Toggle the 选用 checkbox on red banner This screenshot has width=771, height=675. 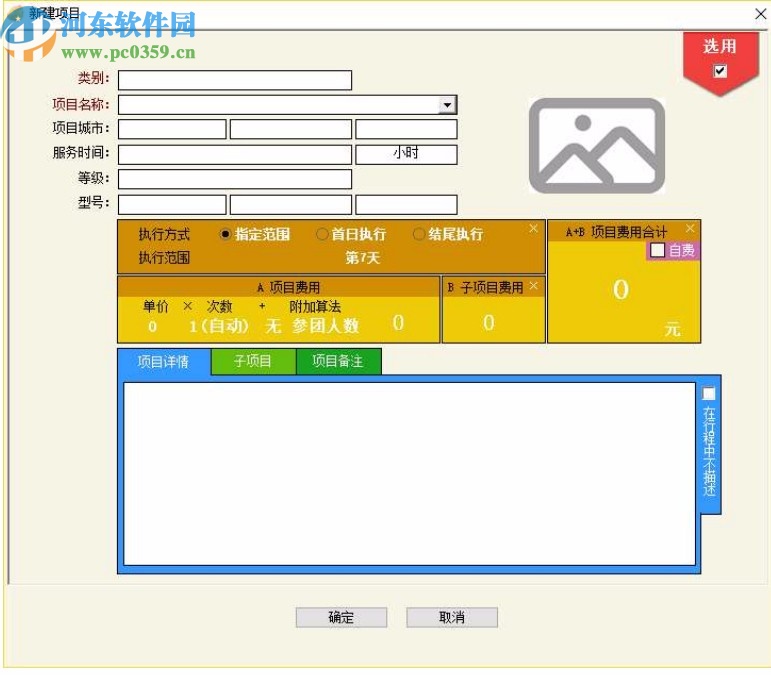720,71
